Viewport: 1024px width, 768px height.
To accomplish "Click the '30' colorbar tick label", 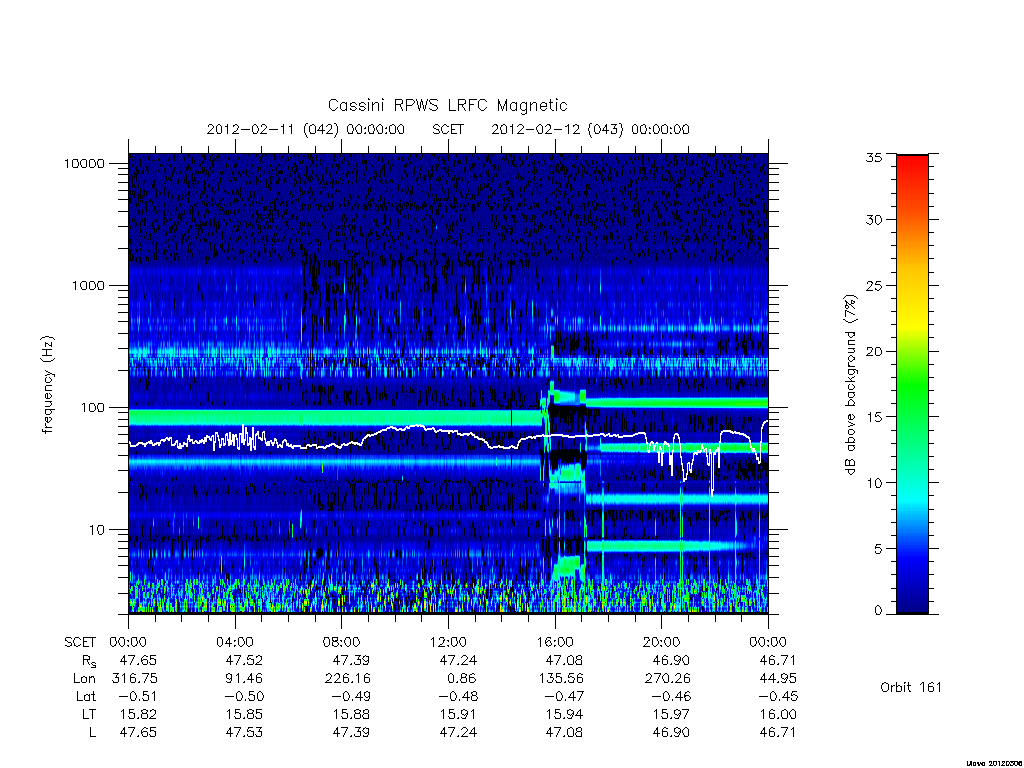I will [x=873, y=219].
